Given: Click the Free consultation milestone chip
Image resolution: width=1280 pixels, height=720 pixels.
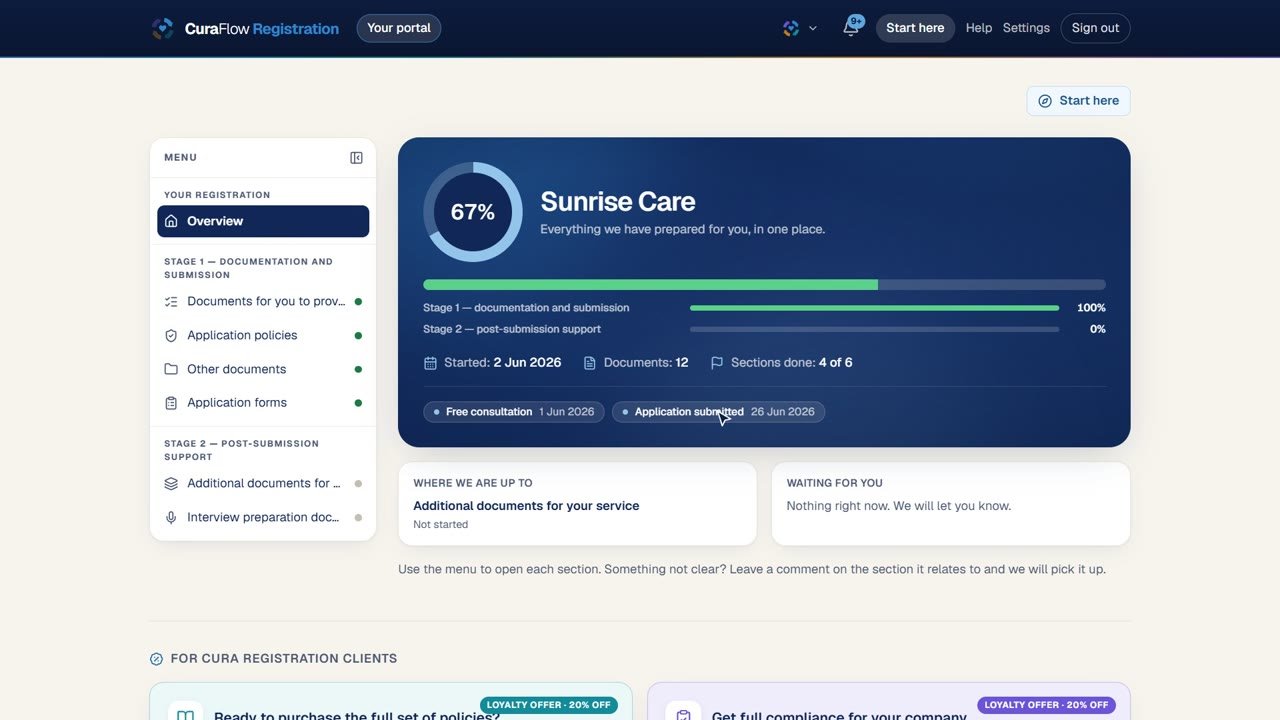Looking at the screenshot, I should tap(514, 412).
